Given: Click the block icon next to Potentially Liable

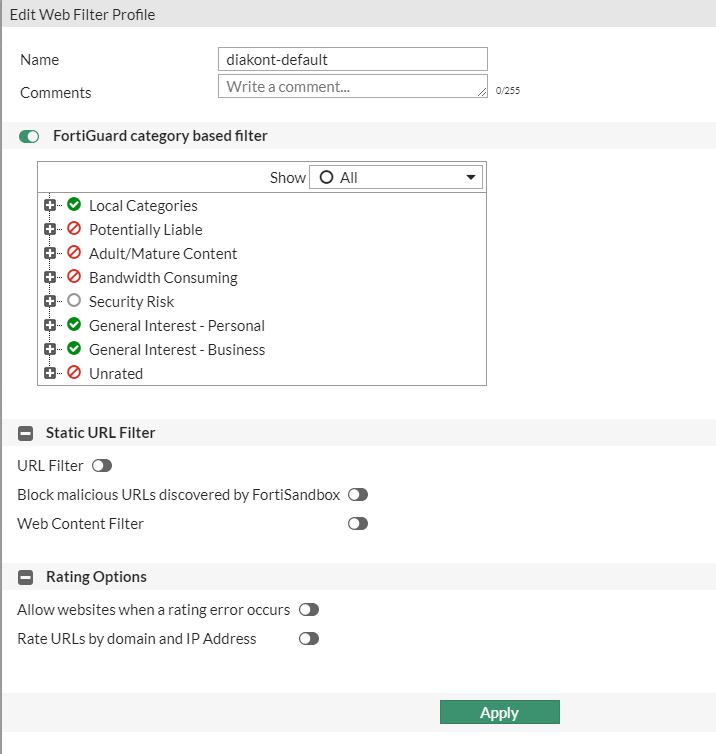Looking at the screenshot, I should (x=74, y=229).
